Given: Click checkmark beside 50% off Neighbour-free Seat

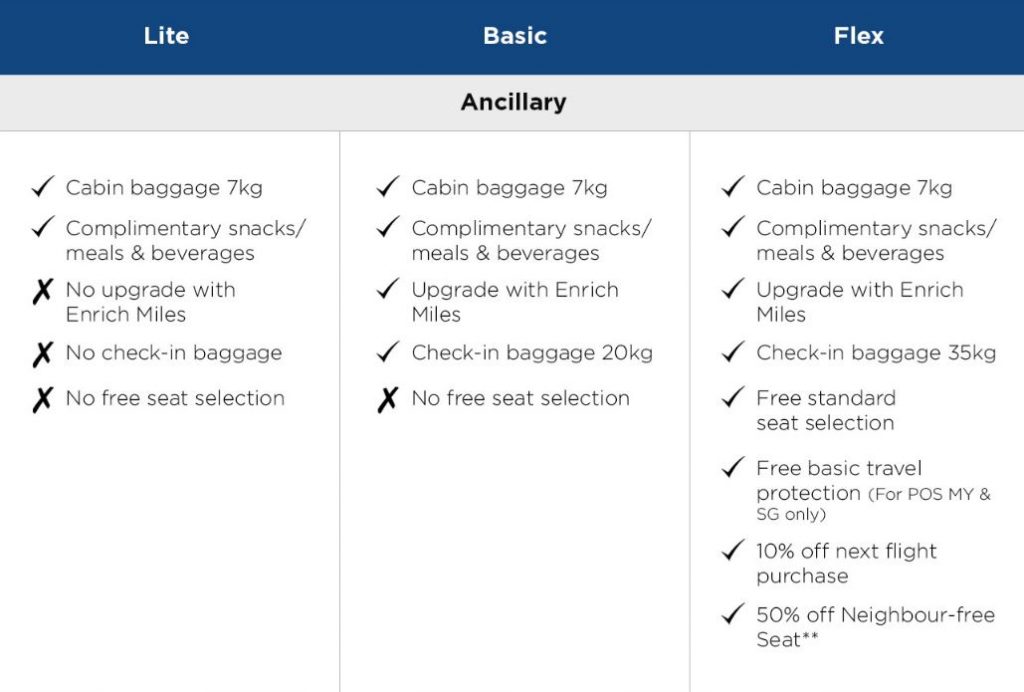Looking at the screenshot, I should coord(733,614).
